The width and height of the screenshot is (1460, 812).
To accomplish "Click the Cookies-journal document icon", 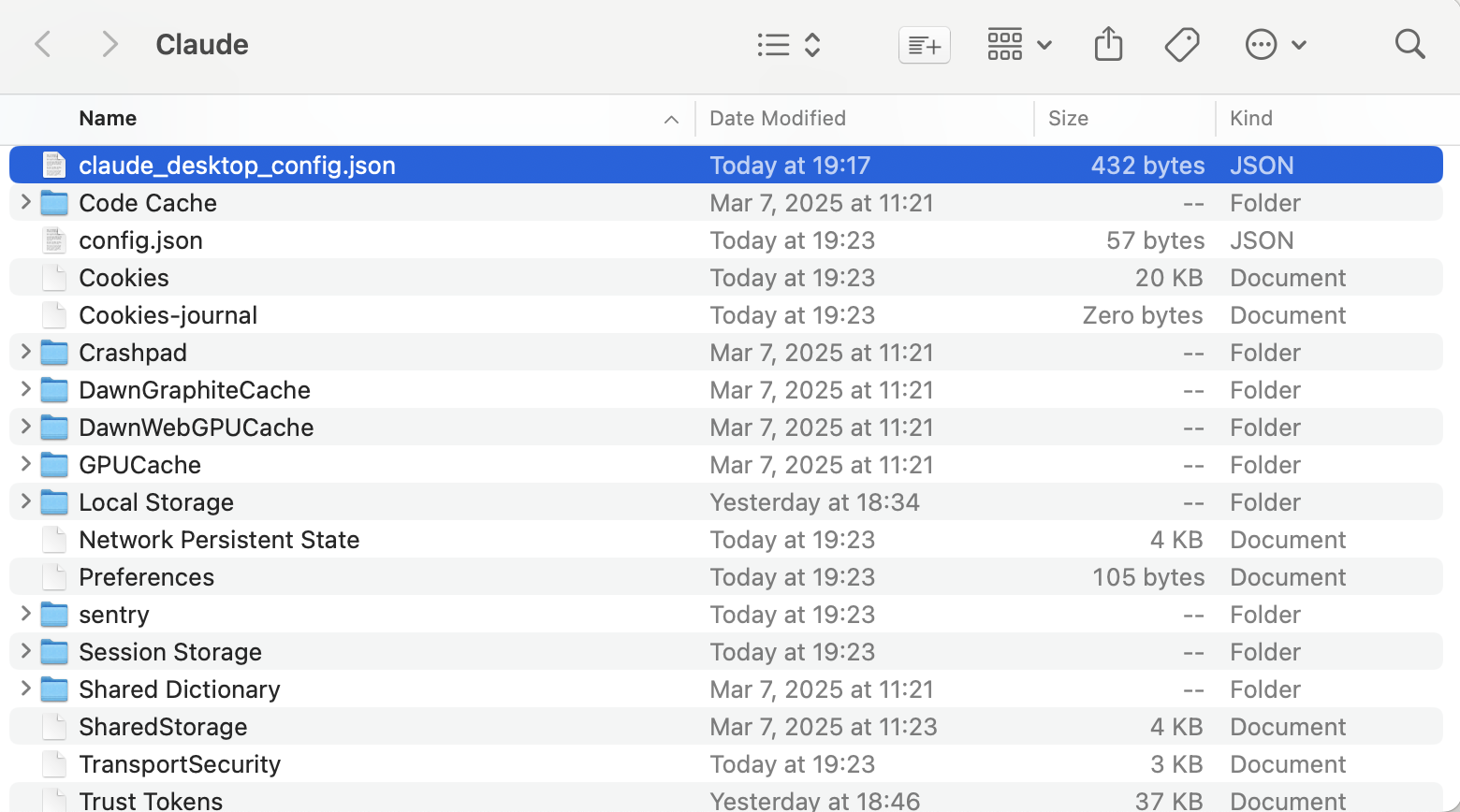I will 54,315.
